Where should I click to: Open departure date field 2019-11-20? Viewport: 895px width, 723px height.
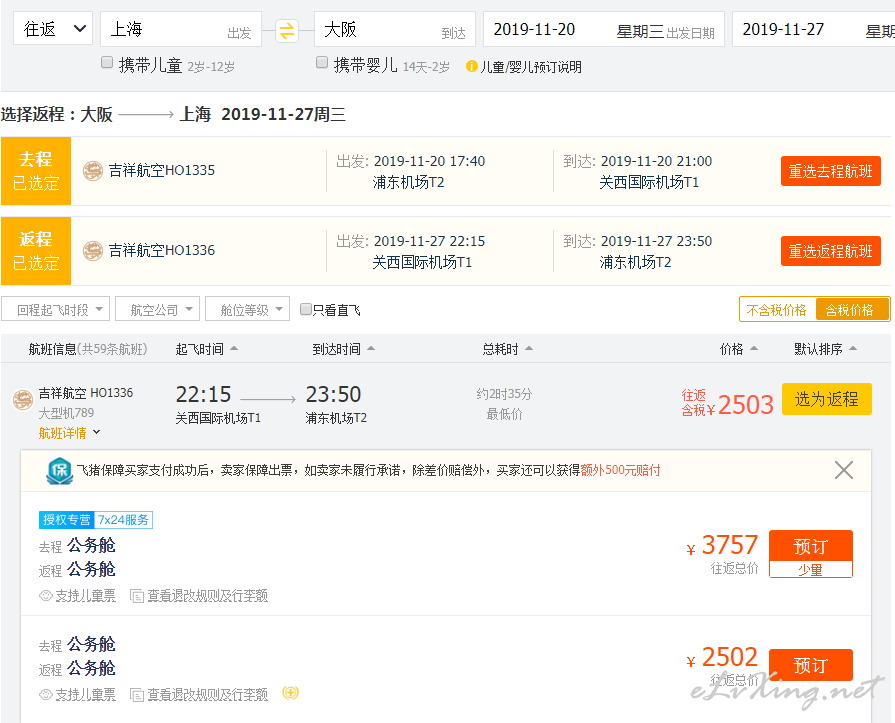pos(604,29)
